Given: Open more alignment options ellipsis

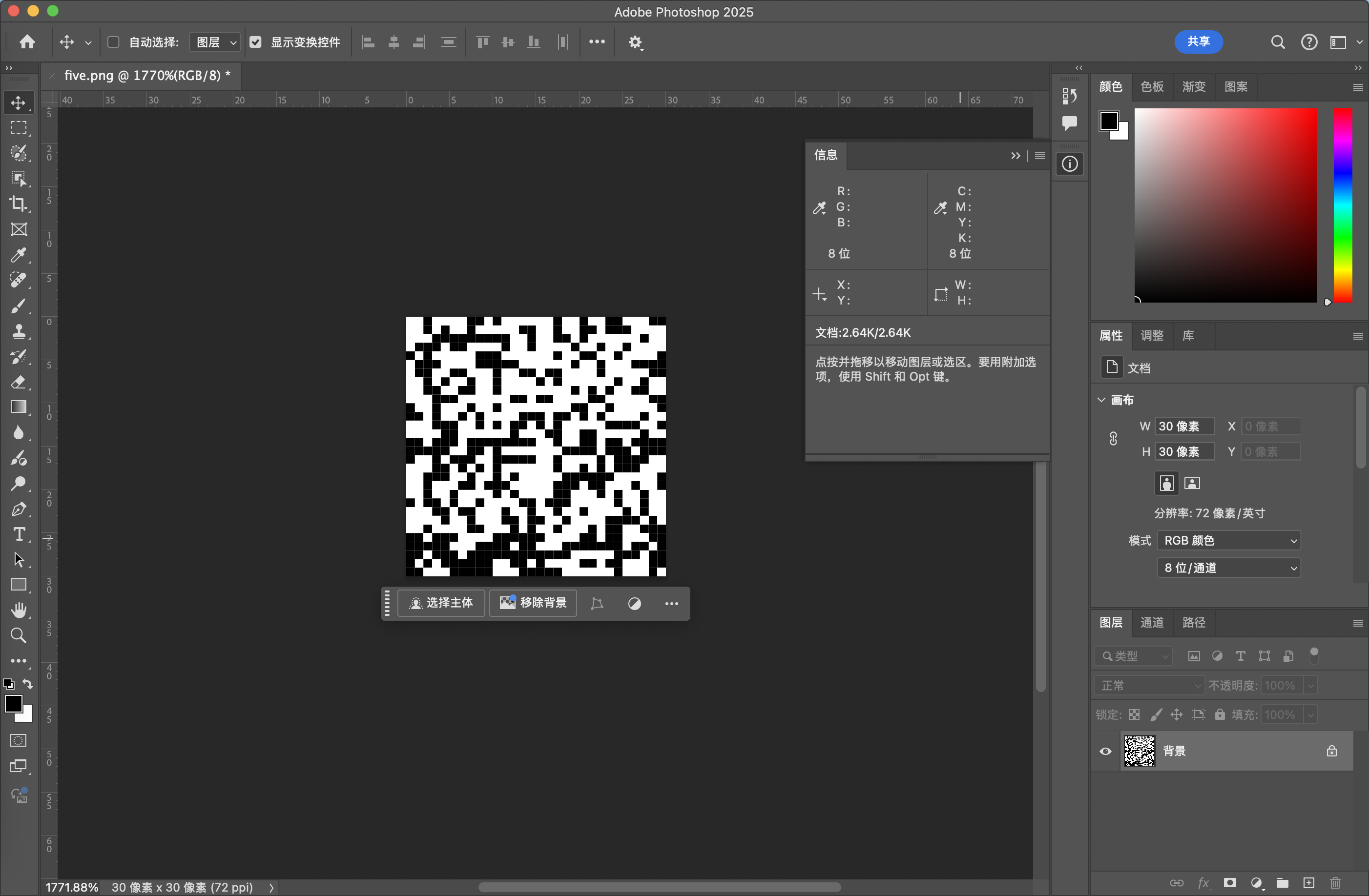Looking at the screenshot, I should click(x=597, y=42).
